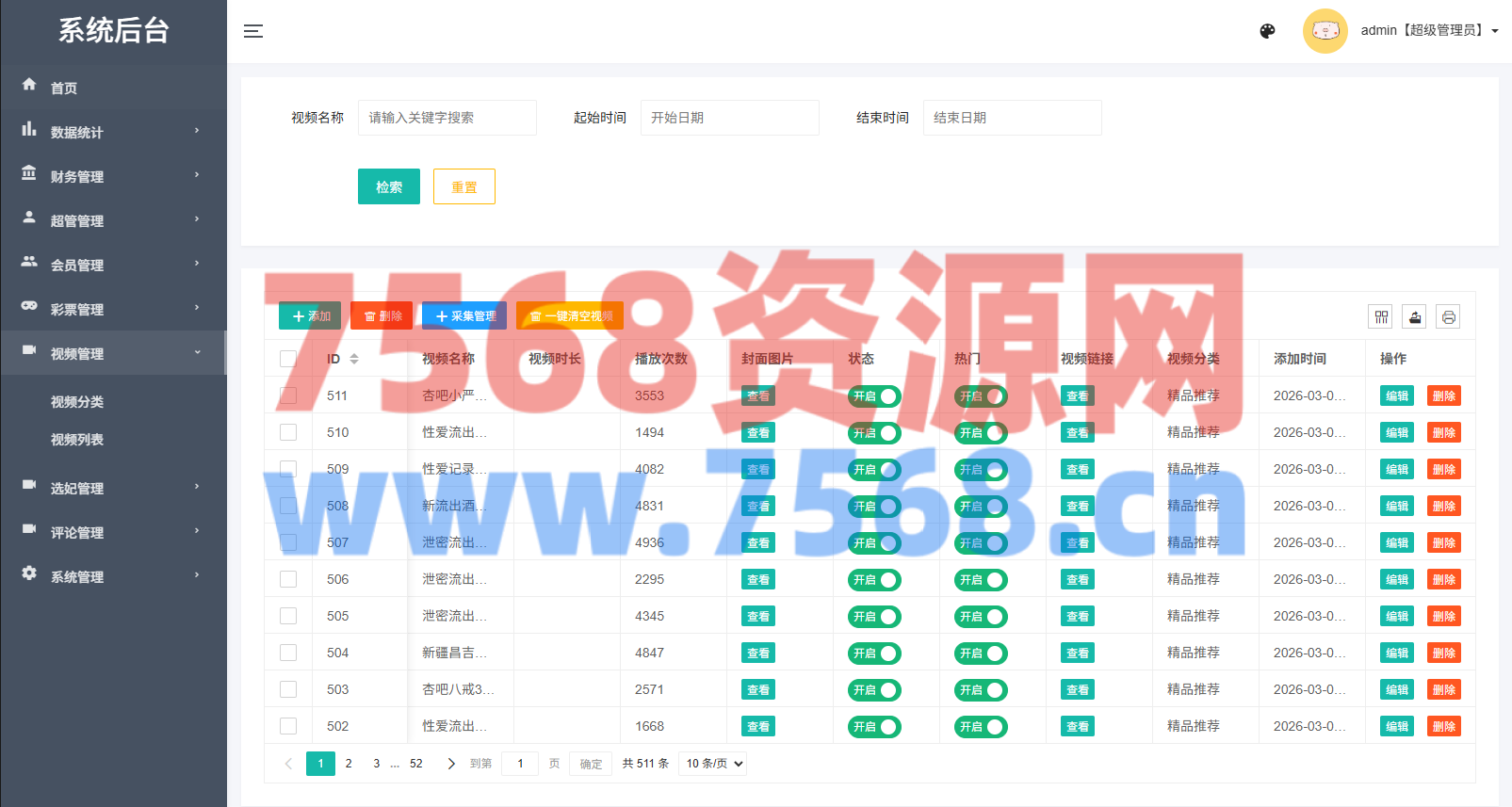Viewport: 1512px width, 807px height.
Task: Click the export table icon
Action: tap(1414, 317)
